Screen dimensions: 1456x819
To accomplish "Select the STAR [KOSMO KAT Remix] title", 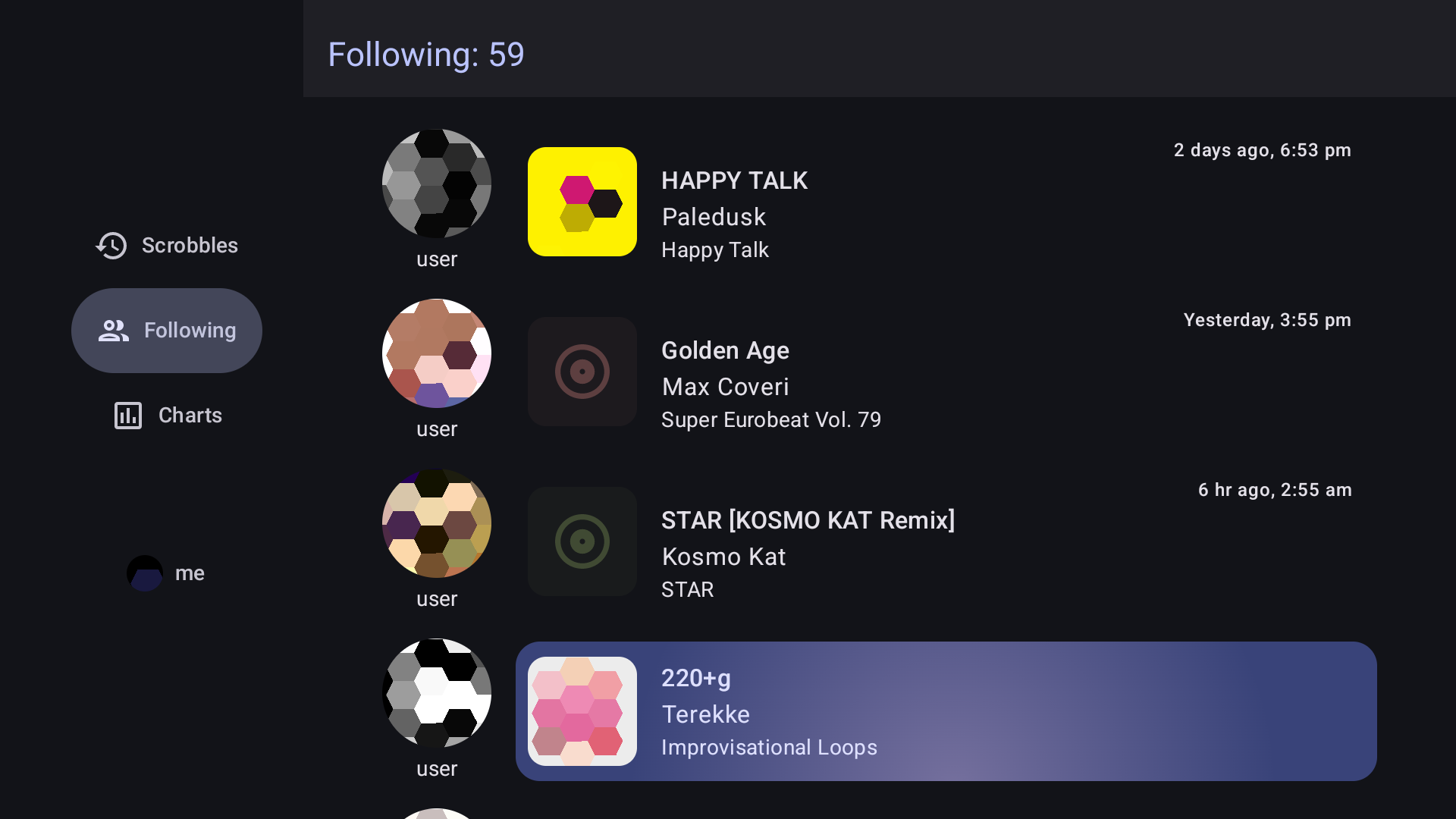I will pos(808,520).
